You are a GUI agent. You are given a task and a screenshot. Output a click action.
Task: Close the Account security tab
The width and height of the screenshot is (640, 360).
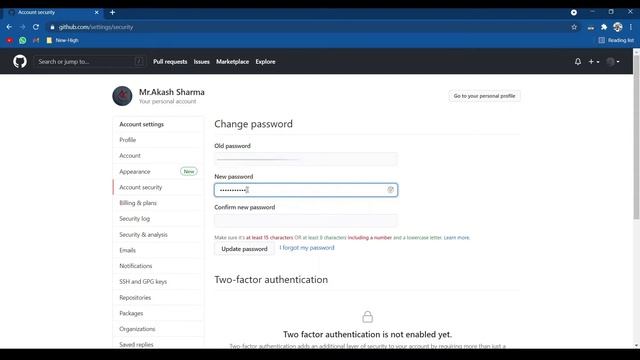pos(97,12)
